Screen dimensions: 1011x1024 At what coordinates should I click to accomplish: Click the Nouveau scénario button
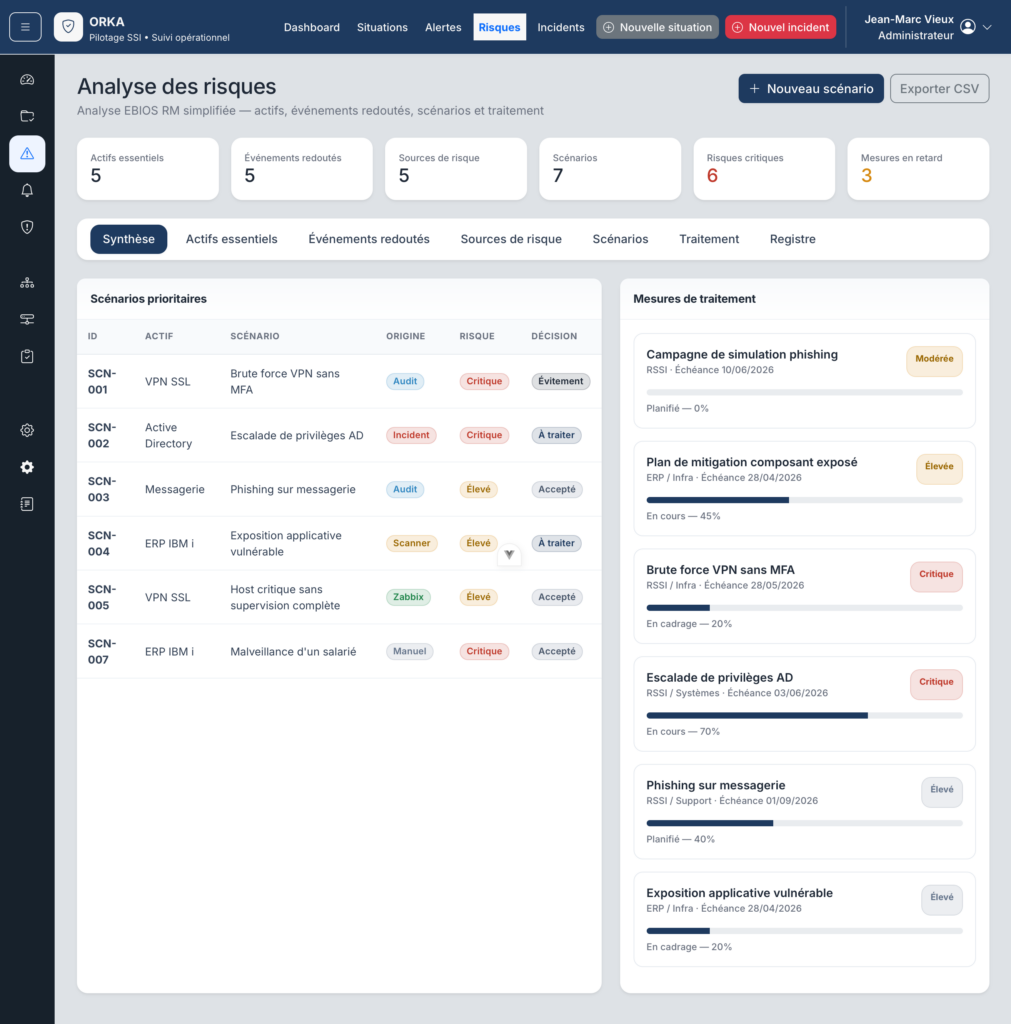(x=810, y=89)
